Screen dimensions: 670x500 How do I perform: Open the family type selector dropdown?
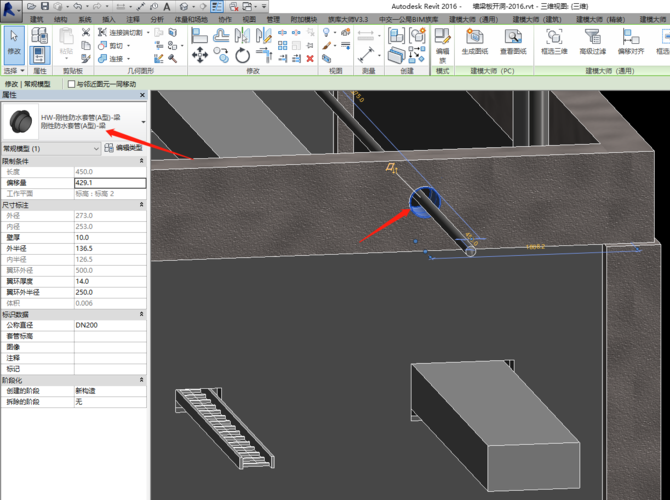[144, 122]
